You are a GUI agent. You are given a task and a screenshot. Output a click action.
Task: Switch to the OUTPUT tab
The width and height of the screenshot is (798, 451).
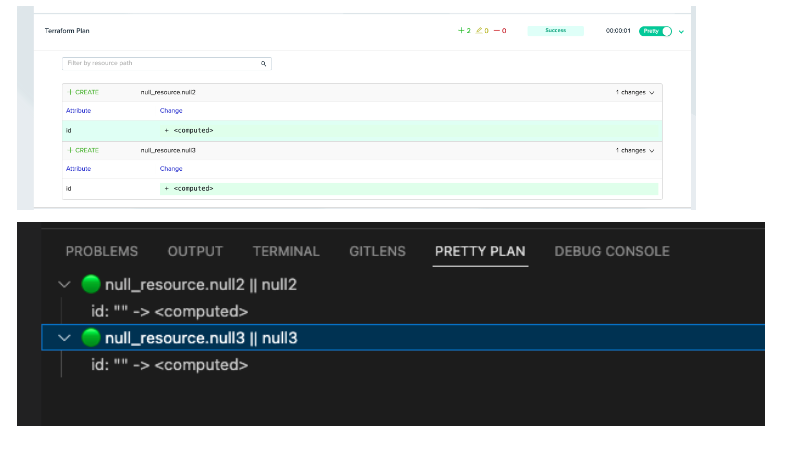click(195, 251)
